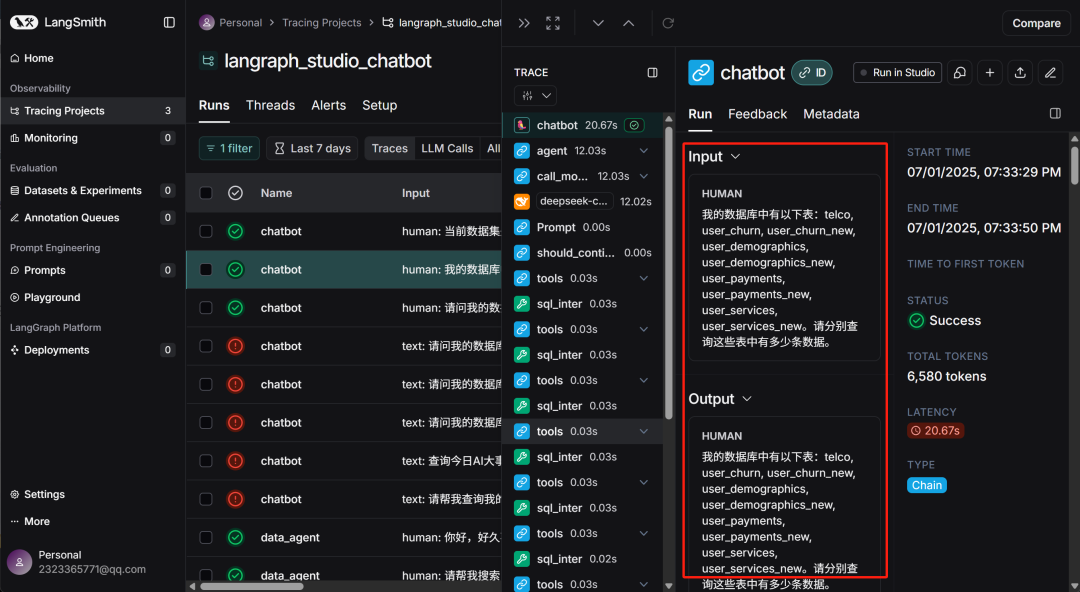Viewport: 1080px width, 592px height.
Task: Select the Prompt 0.00s trace node
Action: [583, 227]
